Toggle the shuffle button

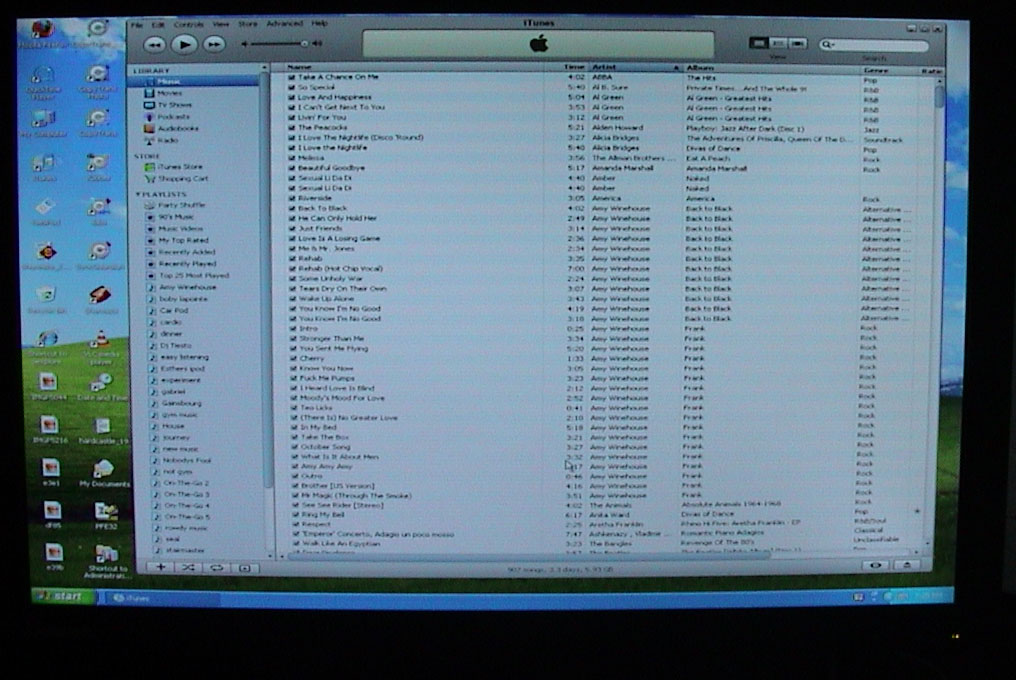(188, 568)
